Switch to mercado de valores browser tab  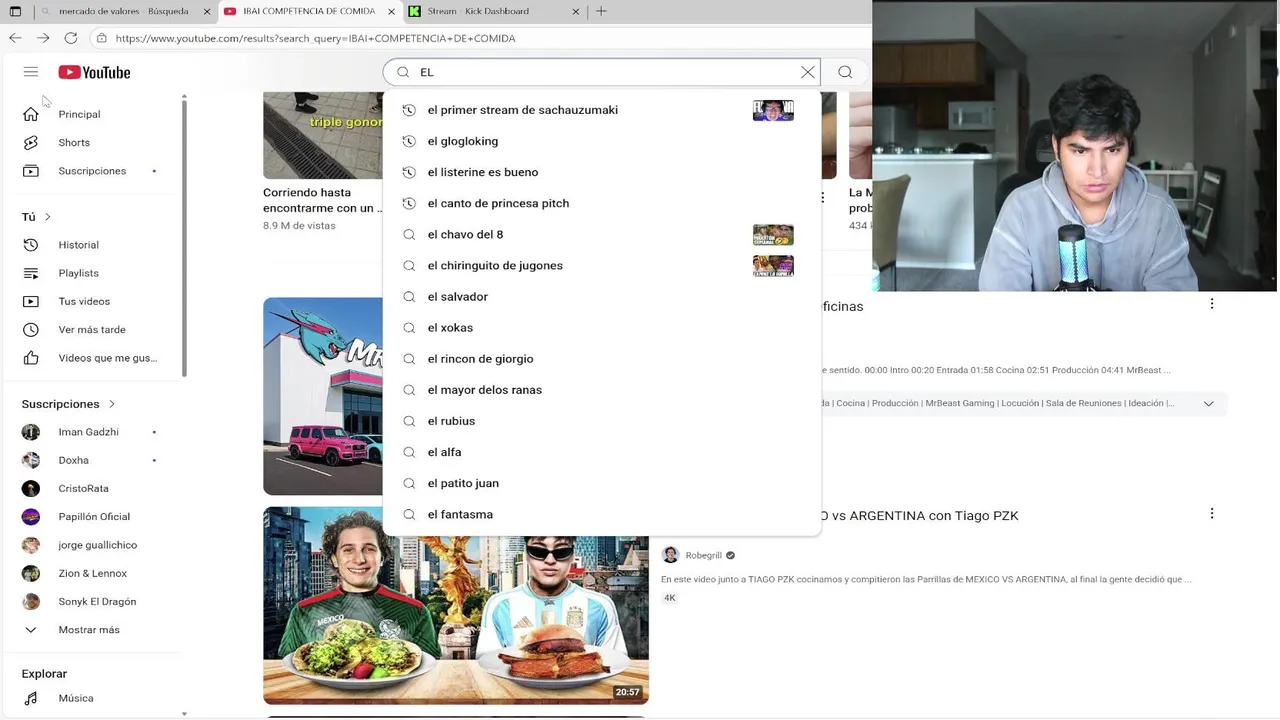click(124, 11)
